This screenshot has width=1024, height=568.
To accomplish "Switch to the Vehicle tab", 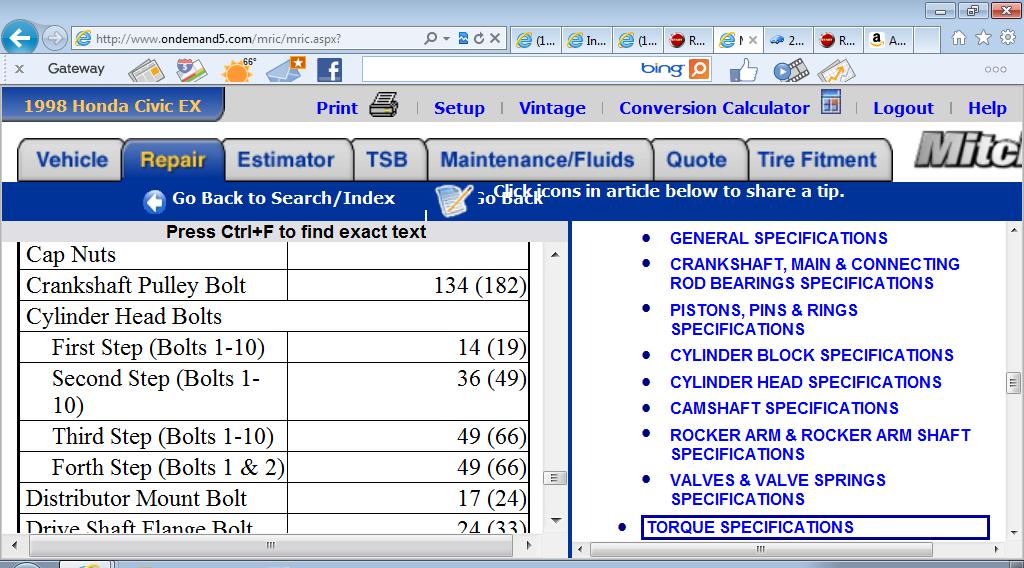I will (71, 160).
